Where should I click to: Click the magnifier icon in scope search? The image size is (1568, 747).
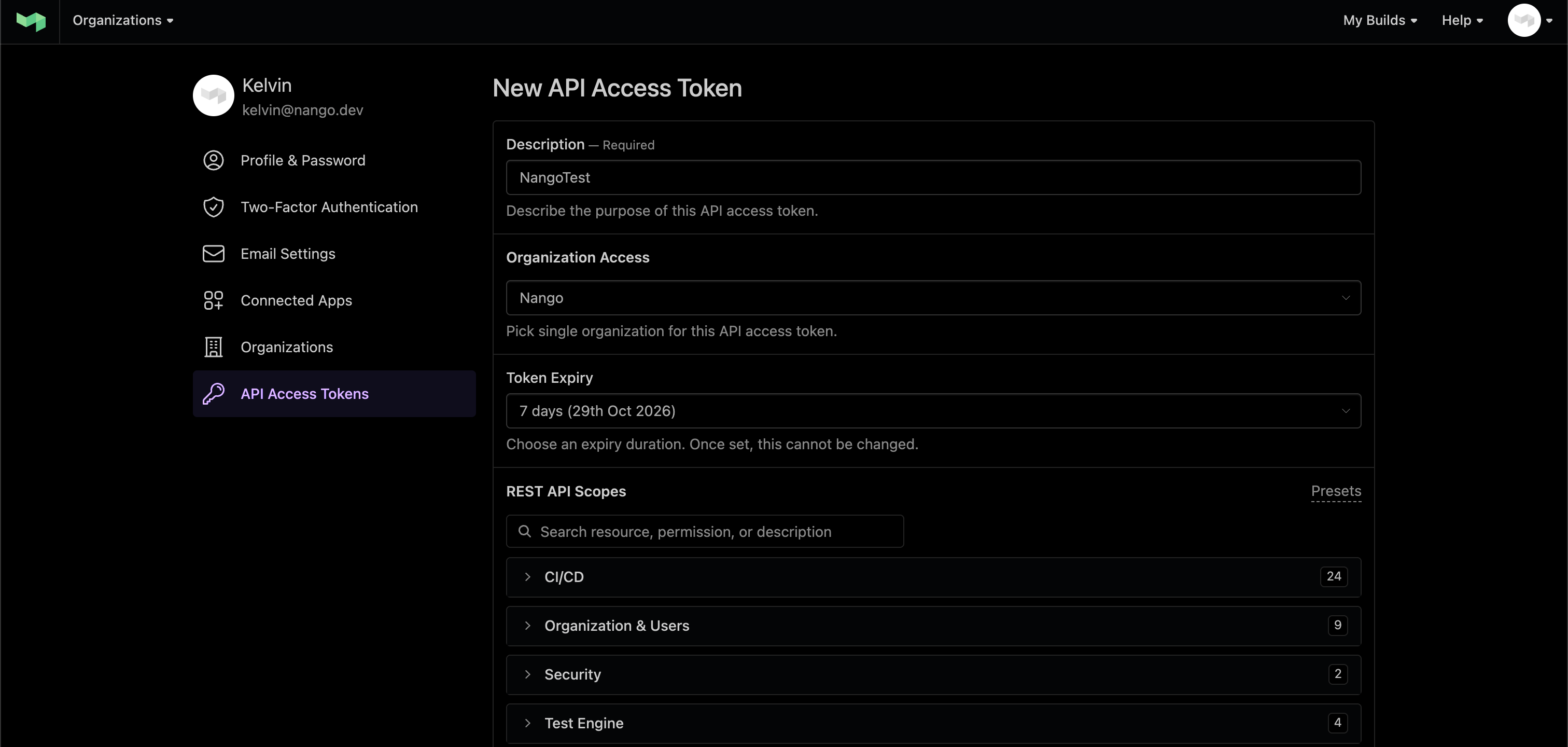point(524,532)
